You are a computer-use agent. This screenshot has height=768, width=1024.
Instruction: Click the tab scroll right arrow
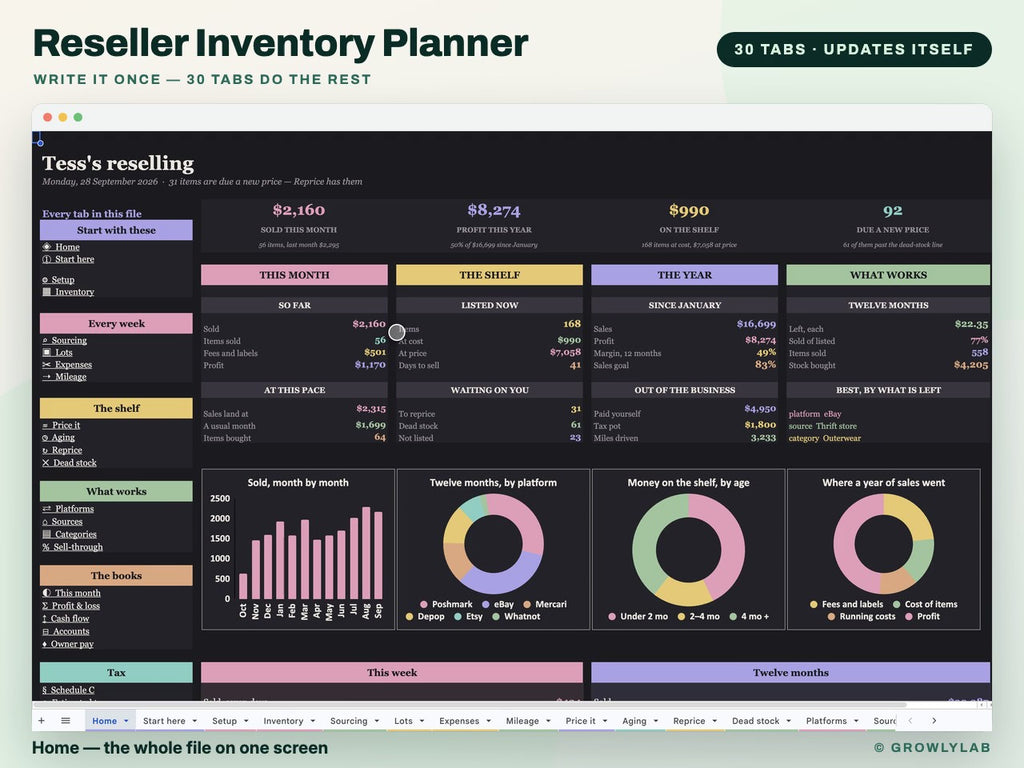click(x=934, y=720)
